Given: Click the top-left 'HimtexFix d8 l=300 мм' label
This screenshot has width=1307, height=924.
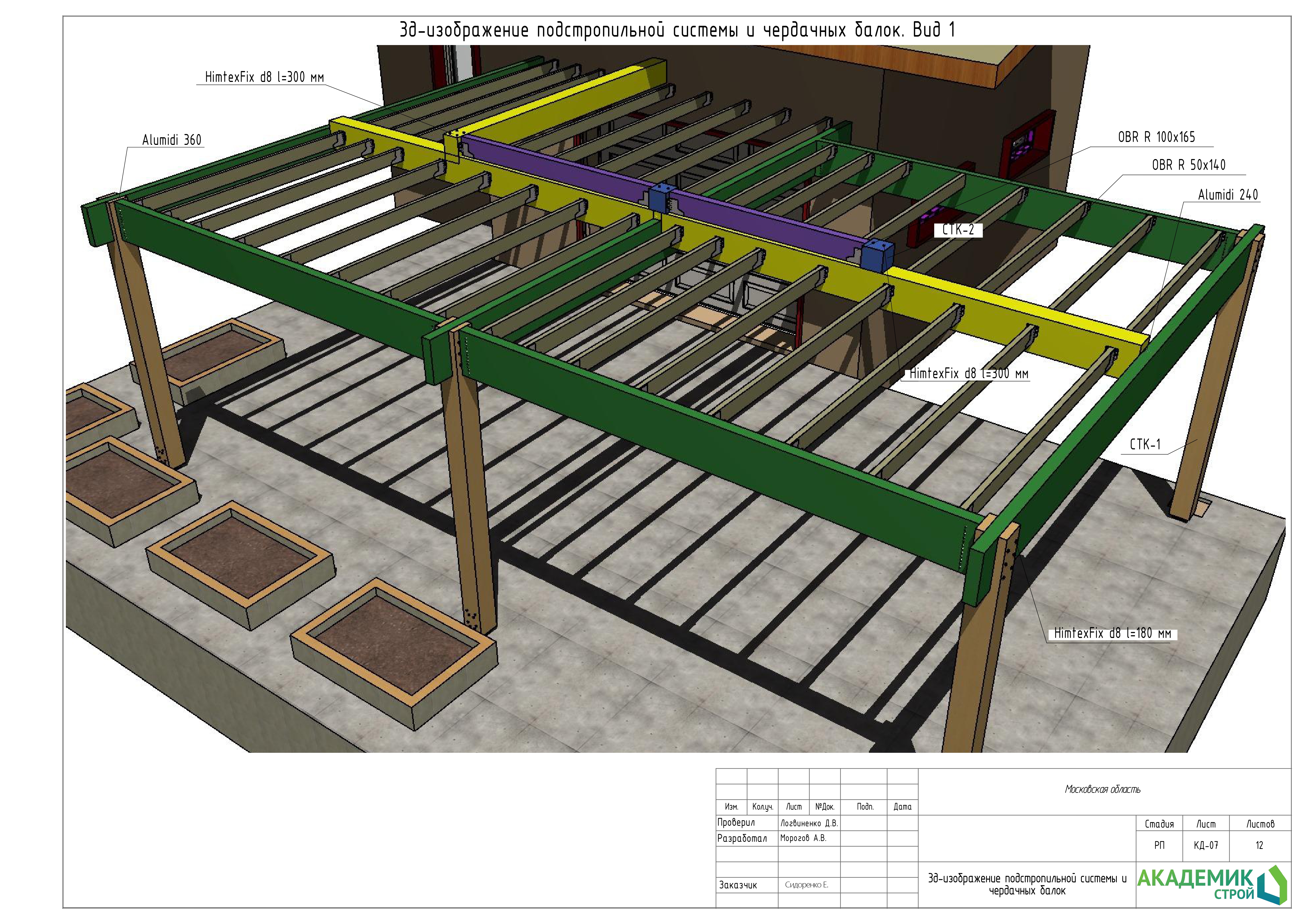Looking at the screenshot, I should 264,77.
